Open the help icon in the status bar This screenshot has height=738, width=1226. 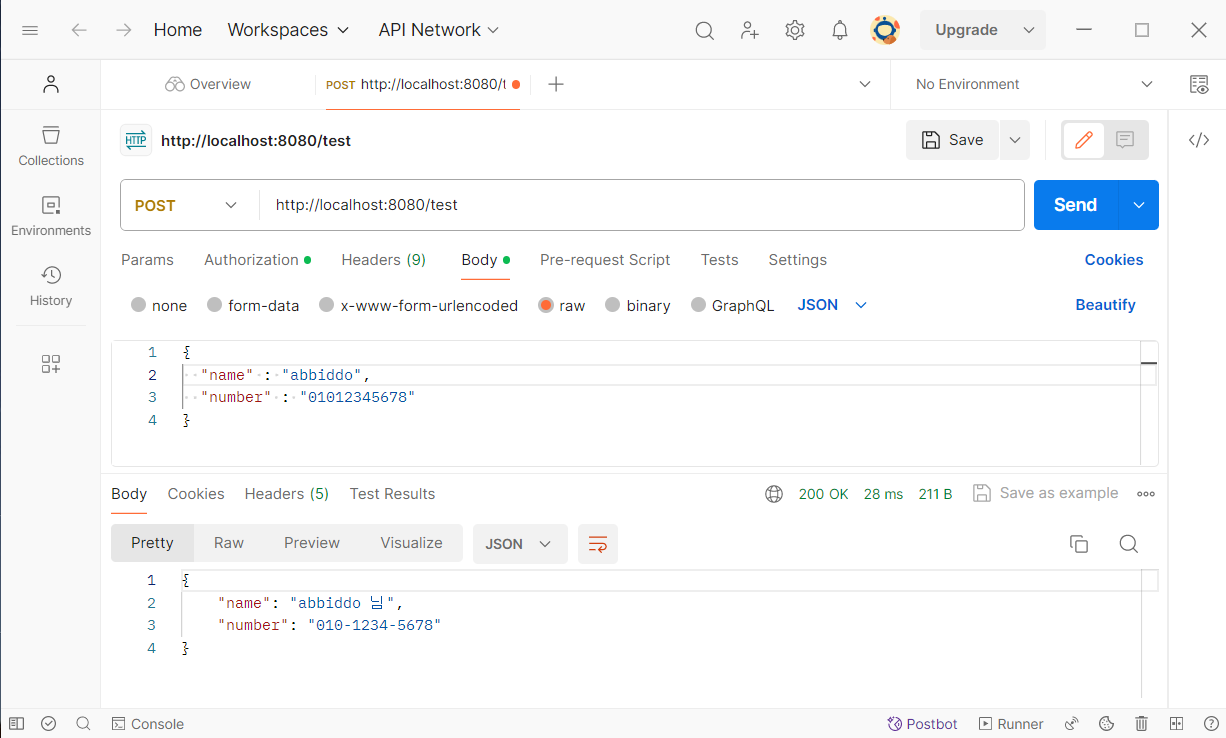coord(1210,724)
